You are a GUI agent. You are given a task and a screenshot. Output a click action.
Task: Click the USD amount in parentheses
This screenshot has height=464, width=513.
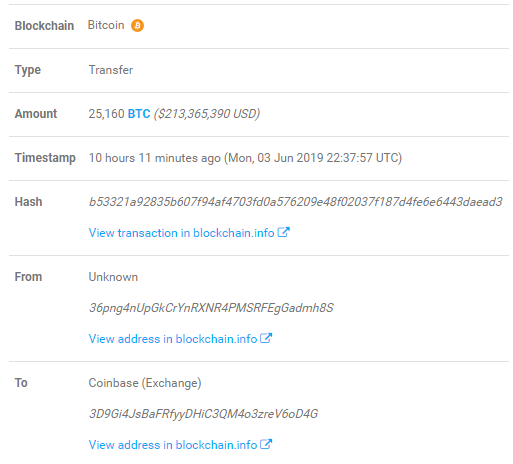207,114
